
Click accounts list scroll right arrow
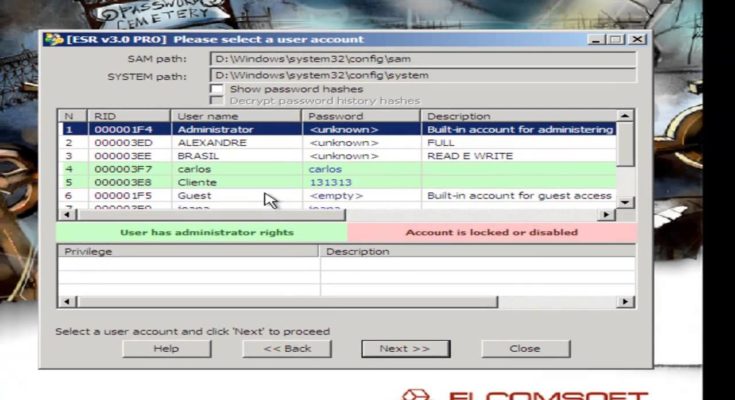click(x=607, y=215)
